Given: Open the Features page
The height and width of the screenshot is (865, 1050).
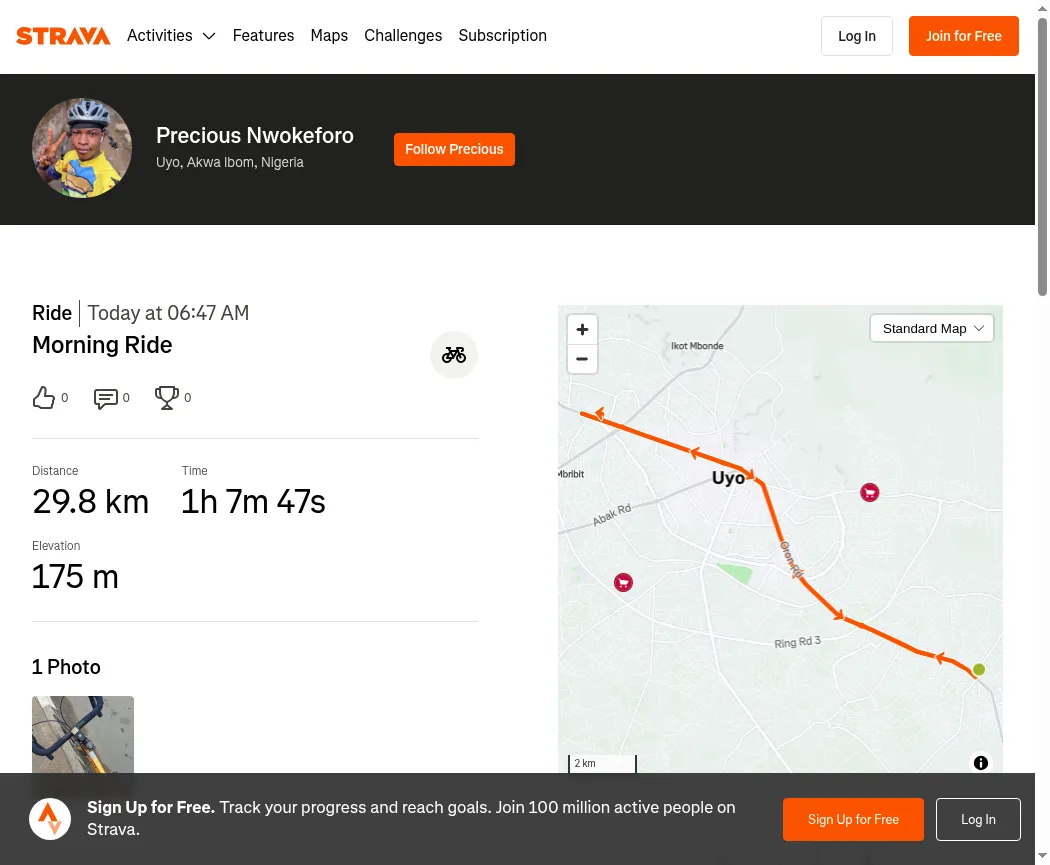Looking at the screenshot, I should pos(263,35).
